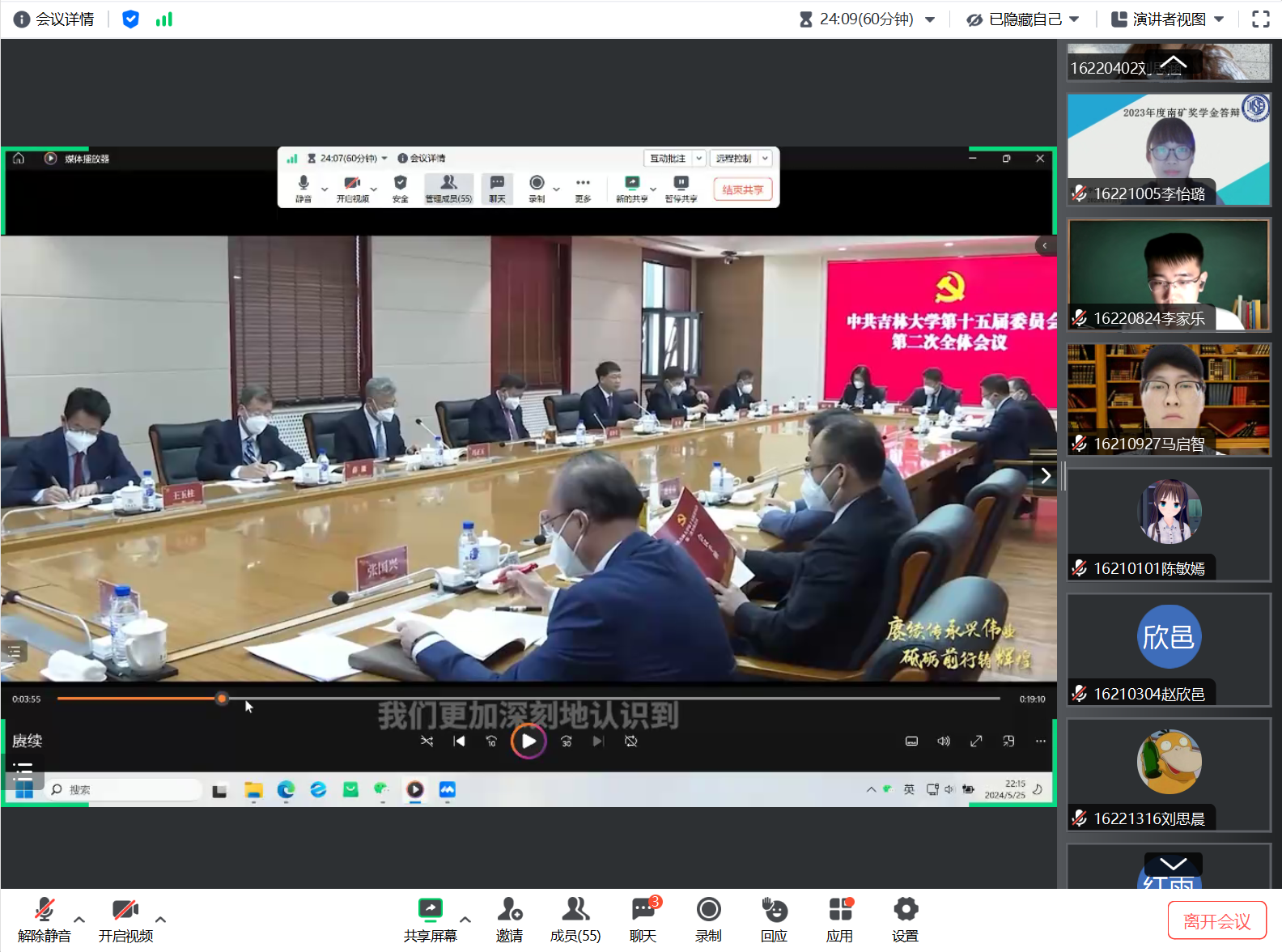Open the Chat (聊天) panel
The image size is (1282, 952).
tap(643, 919)
